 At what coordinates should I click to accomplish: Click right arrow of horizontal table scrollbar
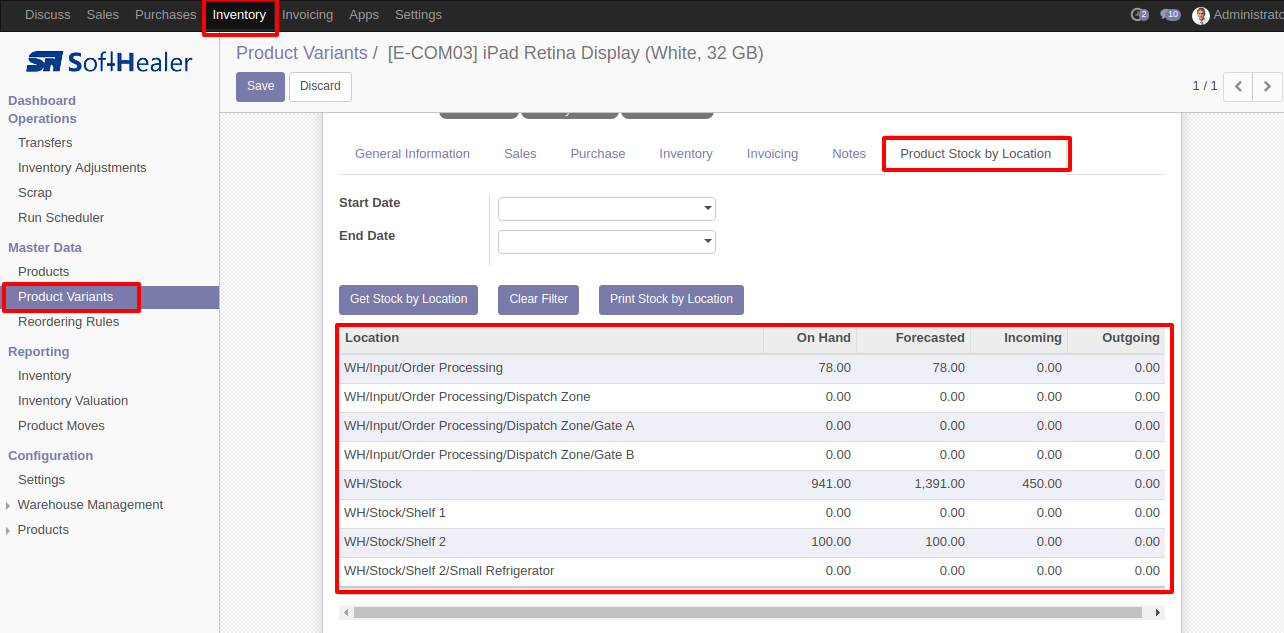1158,612
